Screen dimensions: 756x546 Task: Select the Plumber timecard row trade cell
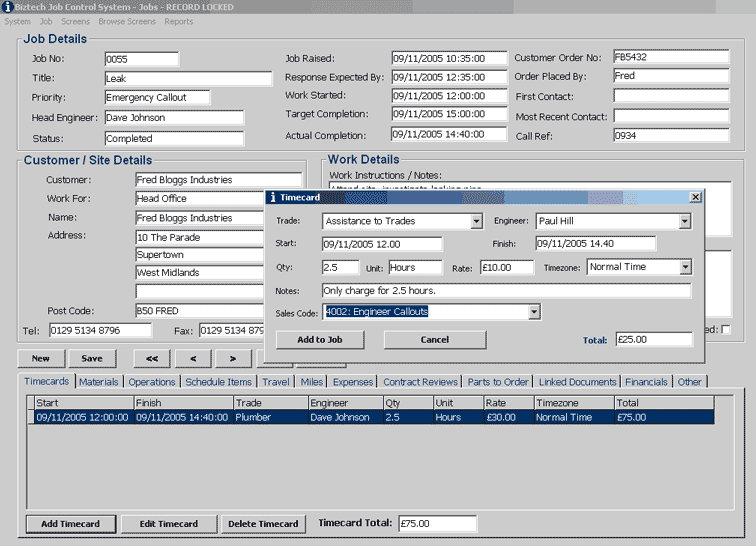[x=270, y=417]
